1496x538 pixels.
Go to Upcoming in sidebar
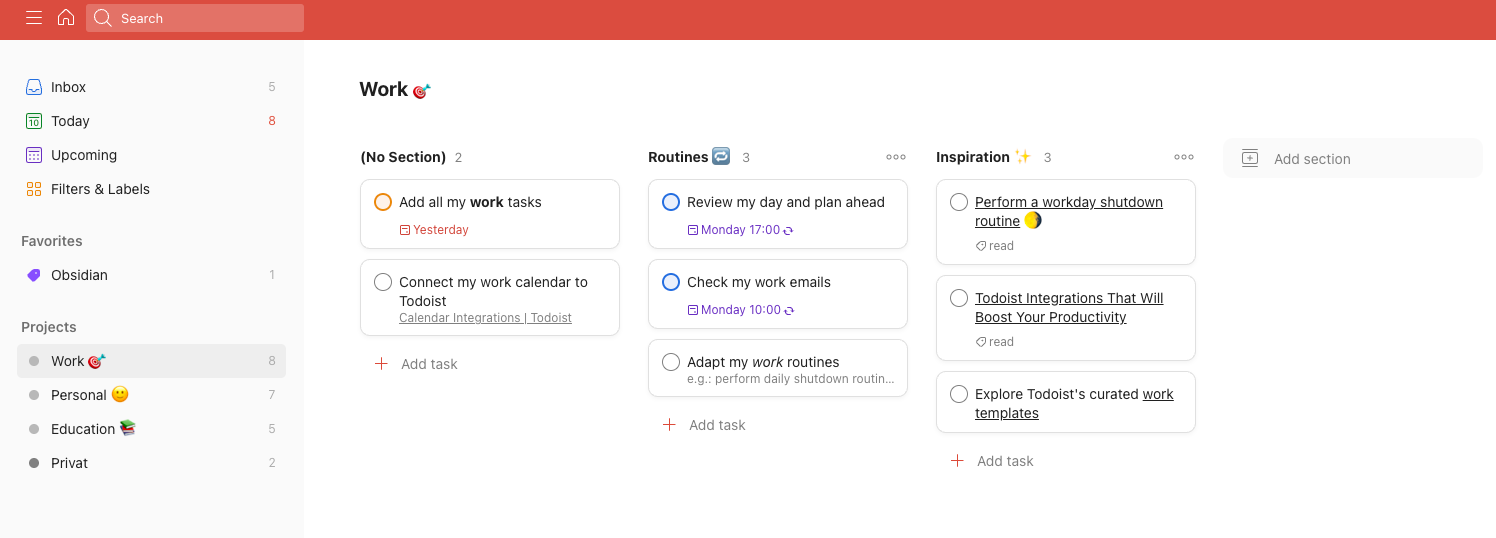coord(84,155)
